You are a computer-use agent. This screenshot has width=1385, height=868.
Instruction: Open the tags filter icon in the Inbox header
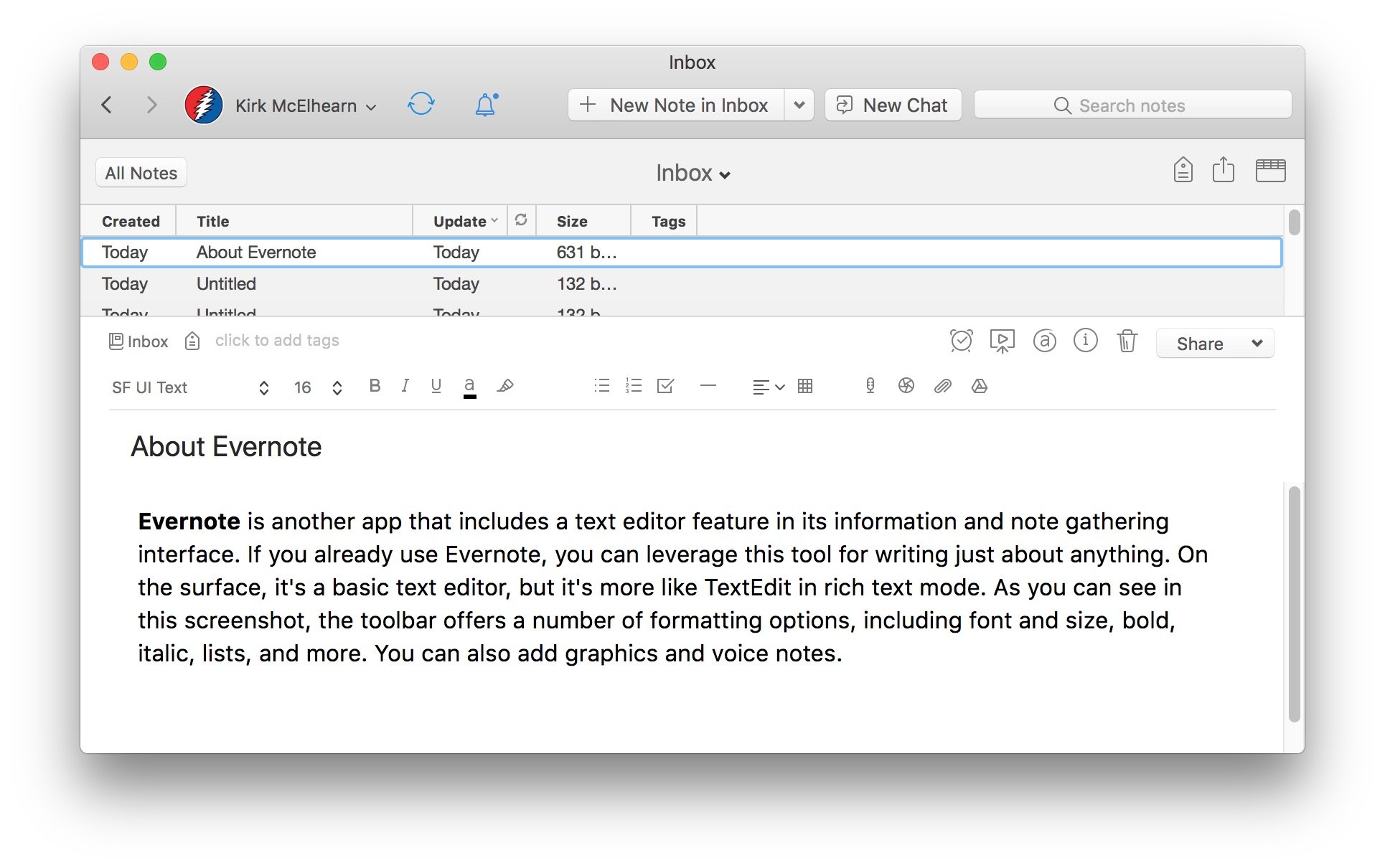click(1183, 171)
